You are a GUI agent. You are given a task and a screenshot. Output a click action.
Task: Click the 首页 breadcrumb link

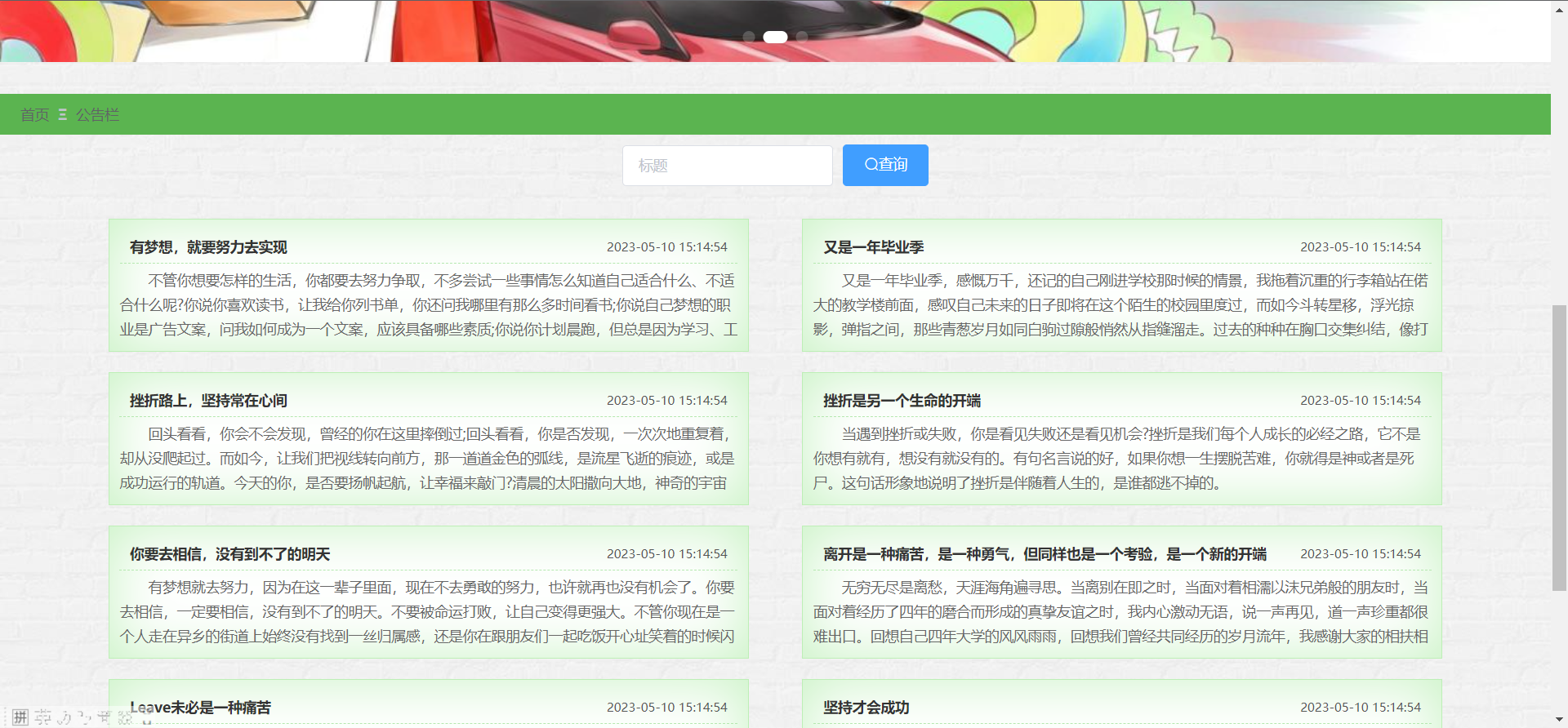click(x=34, y=115)
